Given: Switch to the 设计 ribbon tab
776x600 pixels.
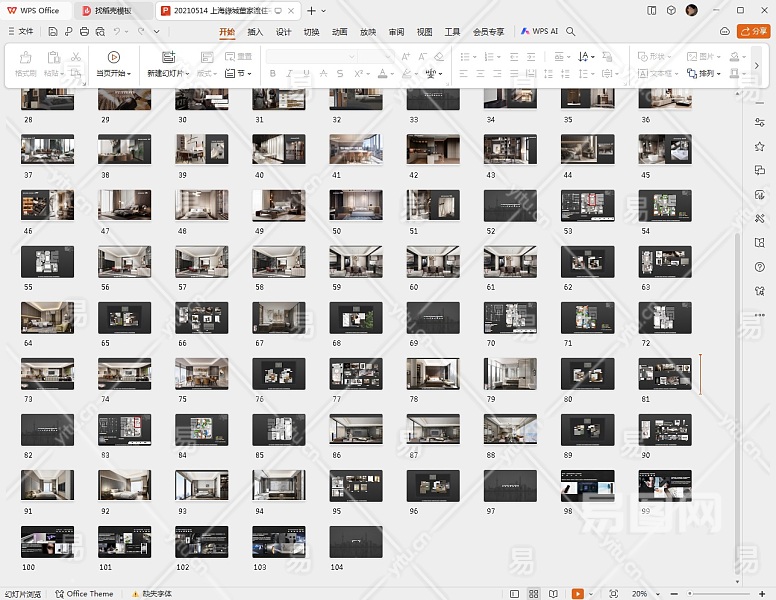Looking at the screenshot, I should [x=283, y=32].
